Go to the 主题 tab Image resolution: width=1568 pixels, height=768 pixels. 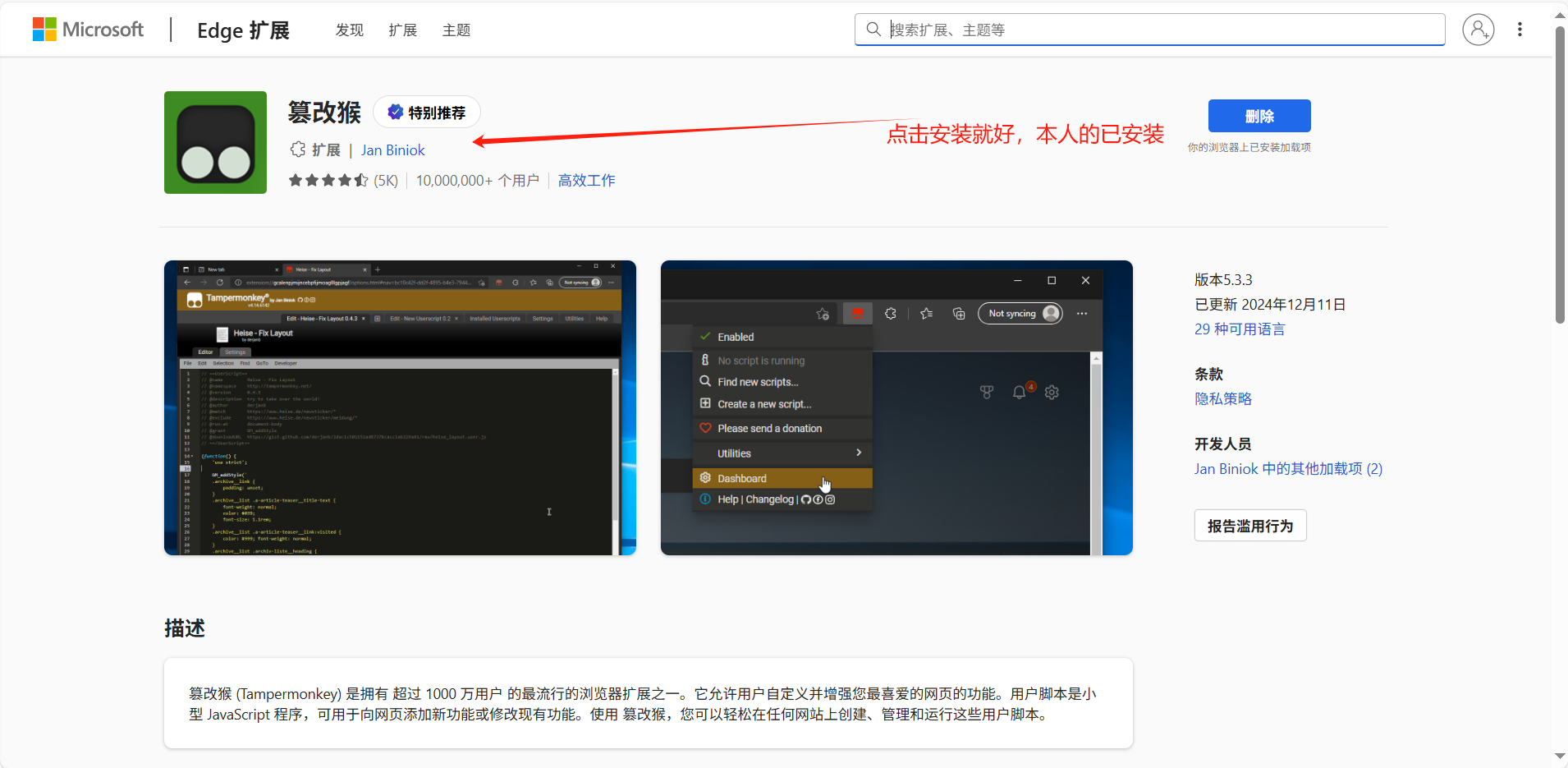click(x=456, y=30)
